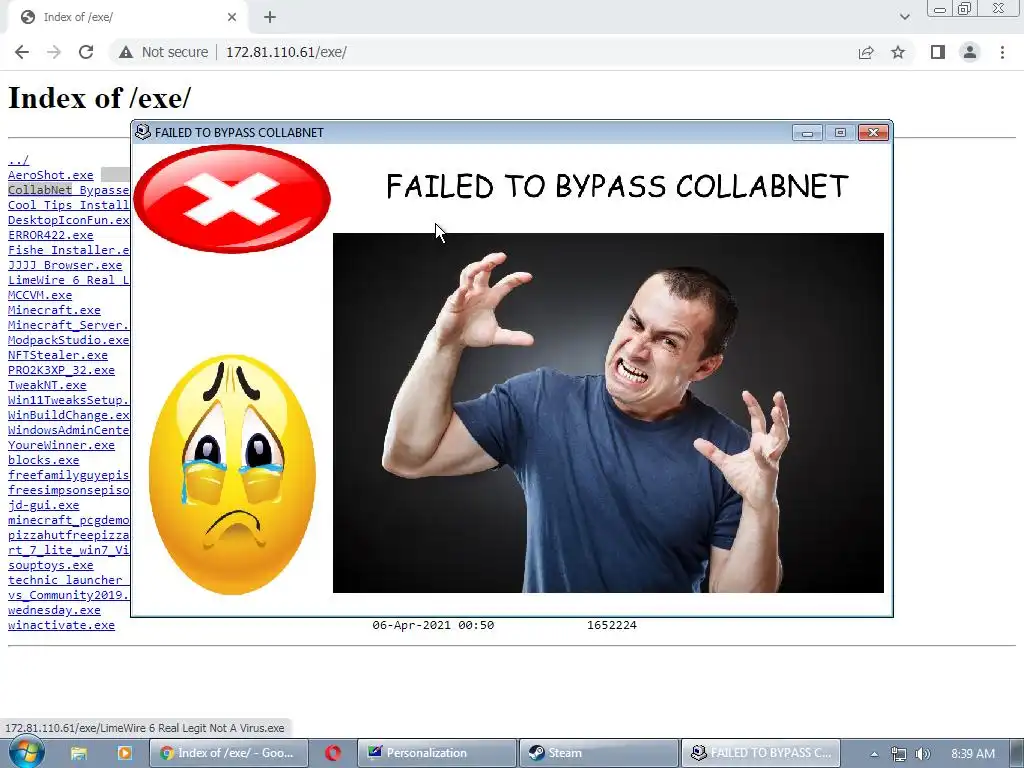Screen dimensions: 1024x768
Task: Click the Minecraft_Server link
Action: pyautogui.click(x=69, y=325)
